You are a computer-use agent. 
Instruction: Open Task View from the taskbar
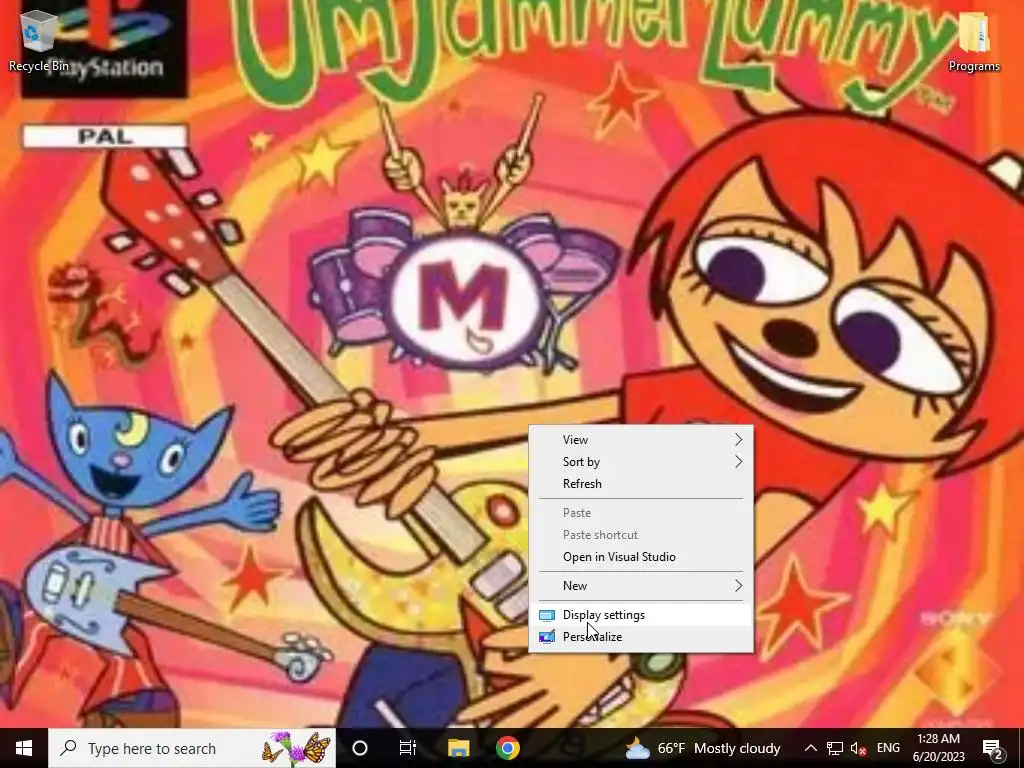pyautogui.click(x=408, y=748)
